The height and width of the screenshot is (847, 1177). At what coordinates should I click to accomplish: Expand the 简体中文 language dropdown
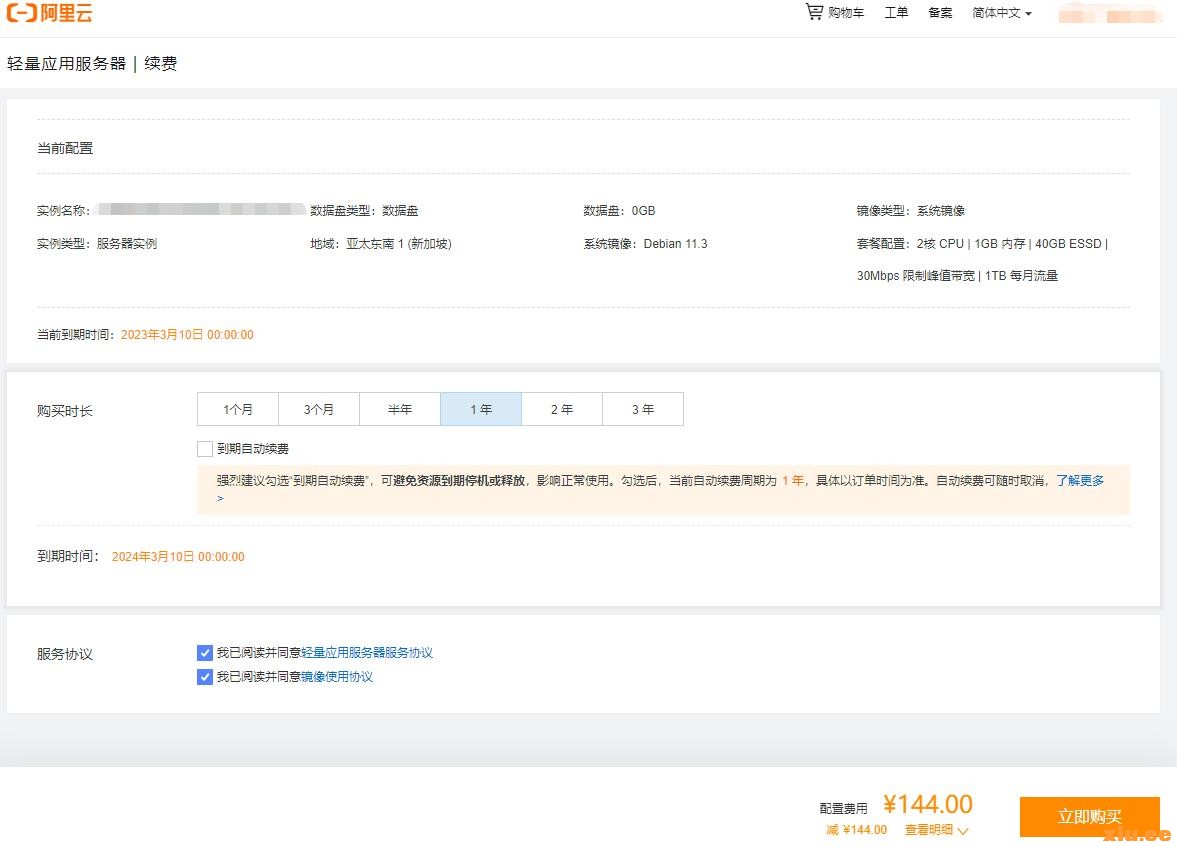click(x=1001, y=13)
